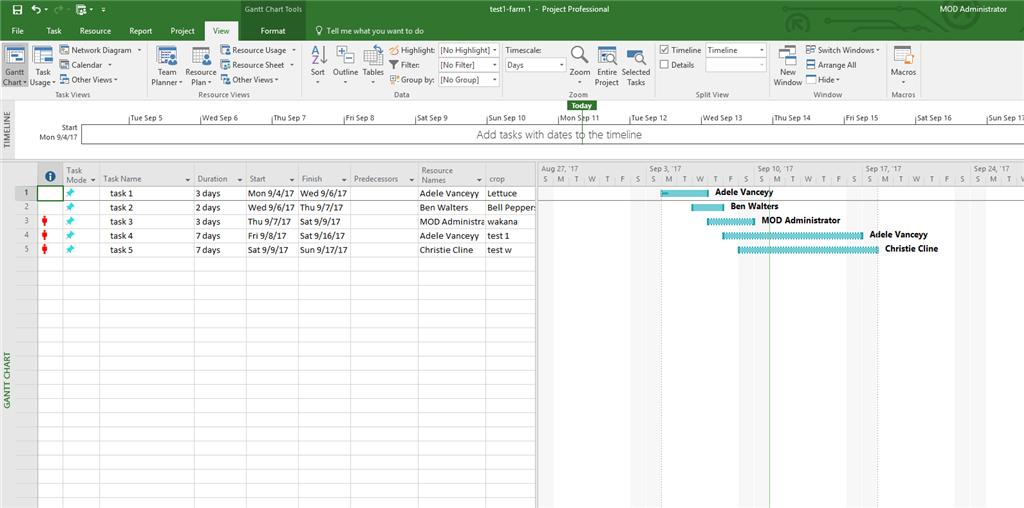Switch to the Report ribbon tab
Image resolution: width=1024 pixels, height=508 pixels.
coord(140,31)
